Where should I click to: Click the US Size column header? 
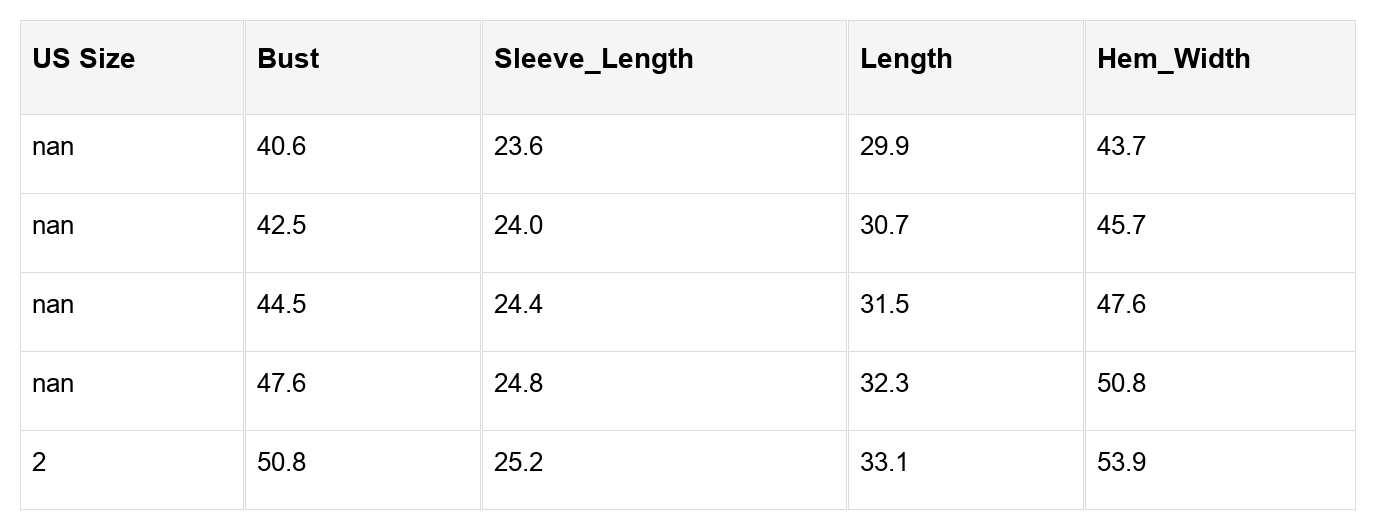pos(84,59)
